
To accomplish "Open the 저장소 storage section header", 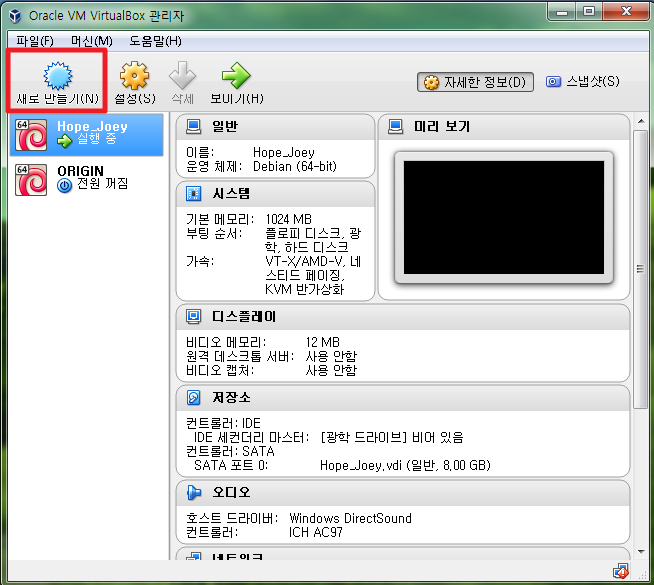I will point(403,398).
